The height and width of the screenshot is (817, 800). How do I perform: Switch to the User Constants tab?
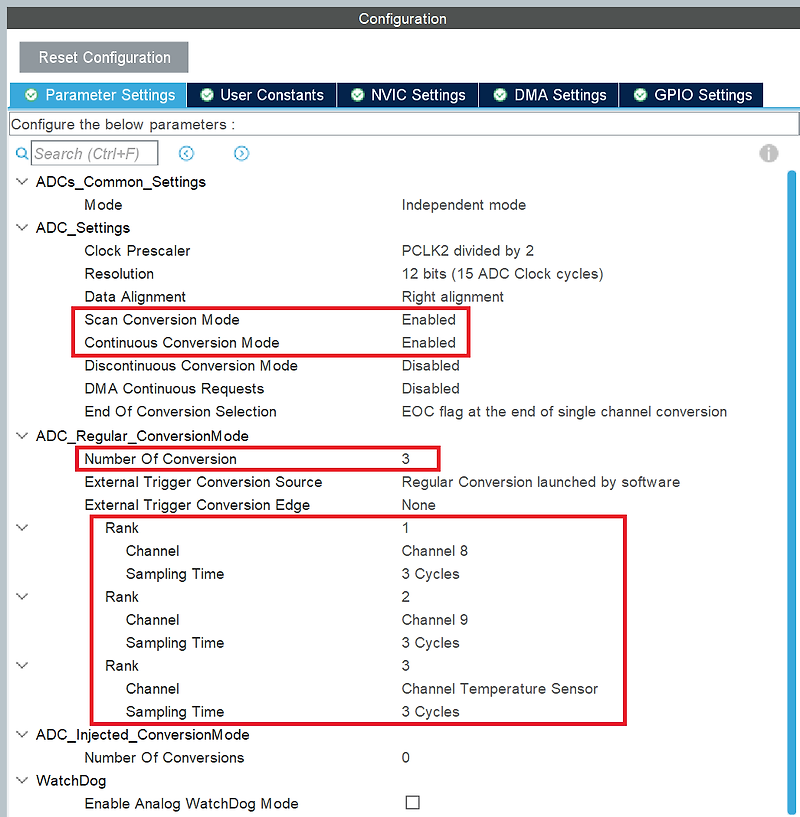coord(270,94)
